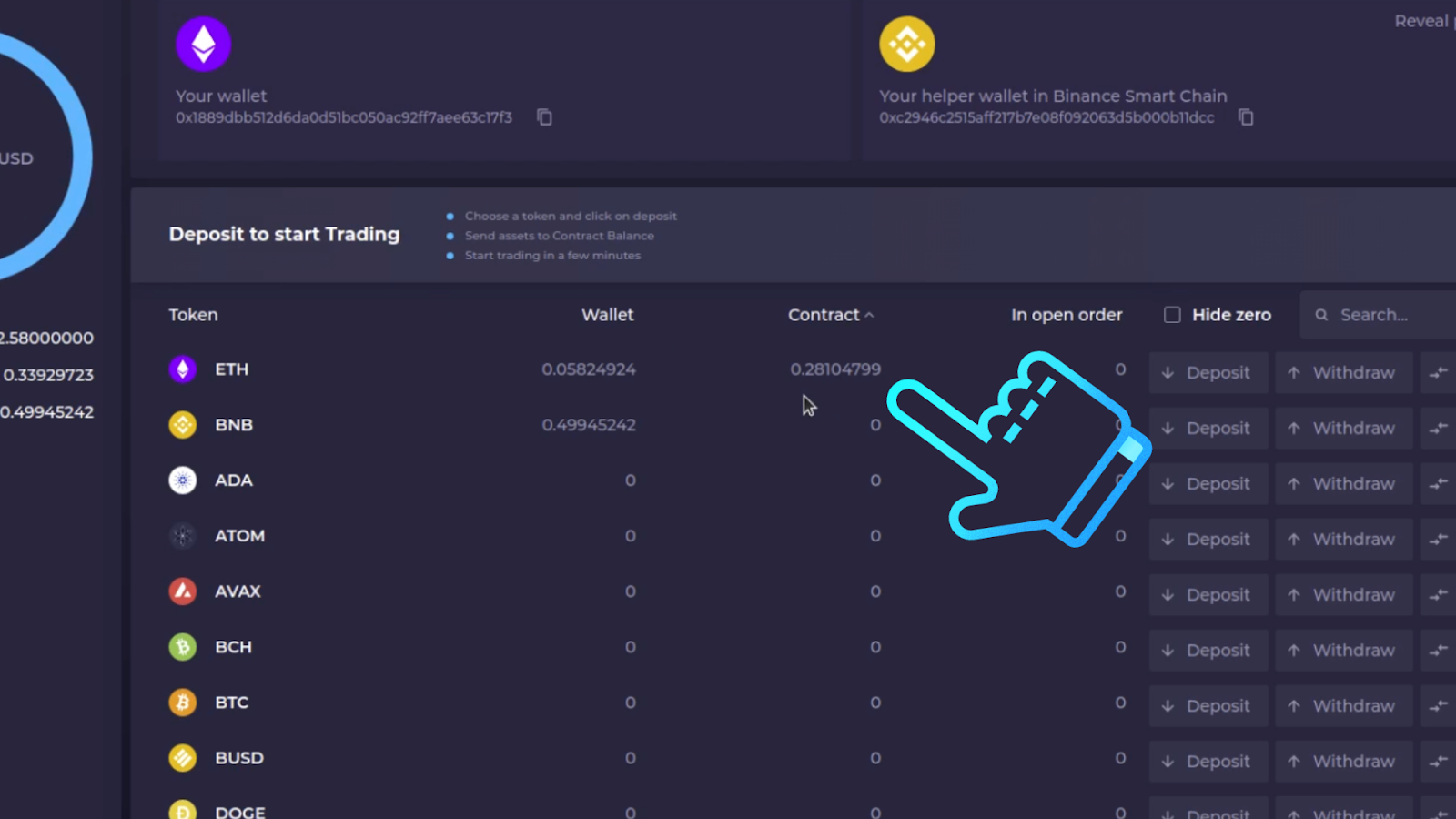This screenshot has height=819, width=1456.
Task: Click the BCH token icon
Action: [x=183, y=647]
